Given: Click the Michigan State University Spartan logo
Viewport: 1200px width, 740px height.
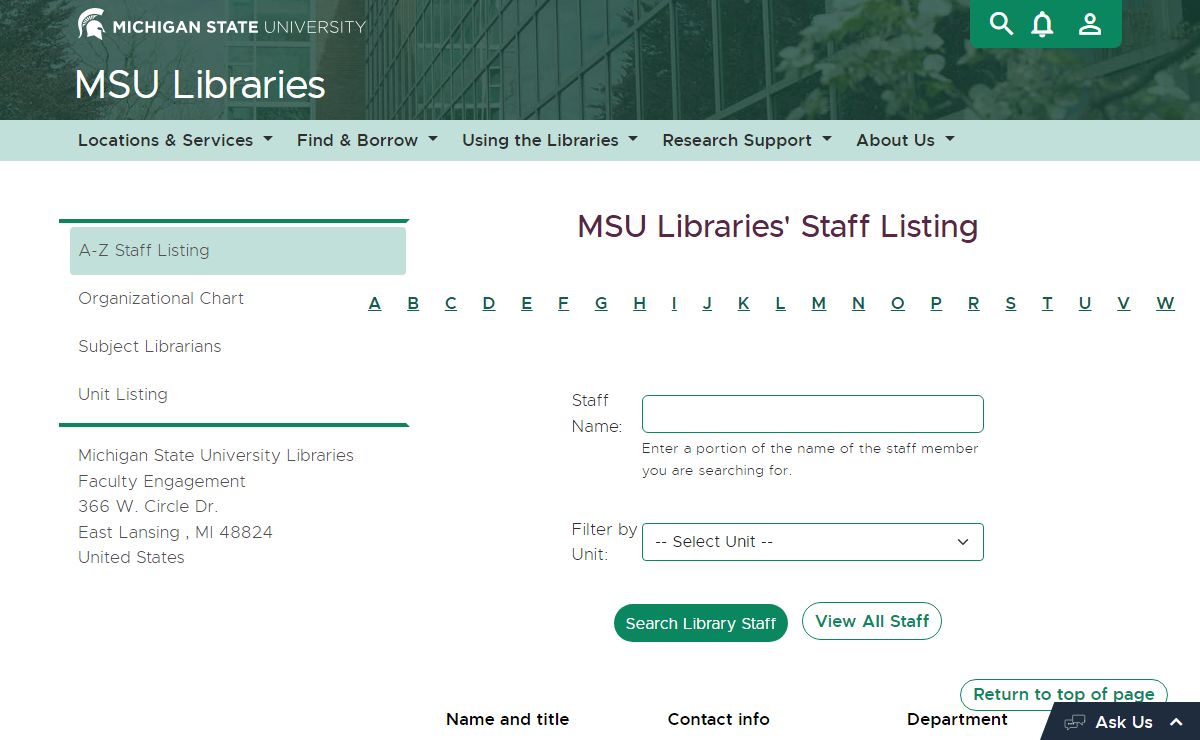Looking at the screenshot, I should (92, 24).
